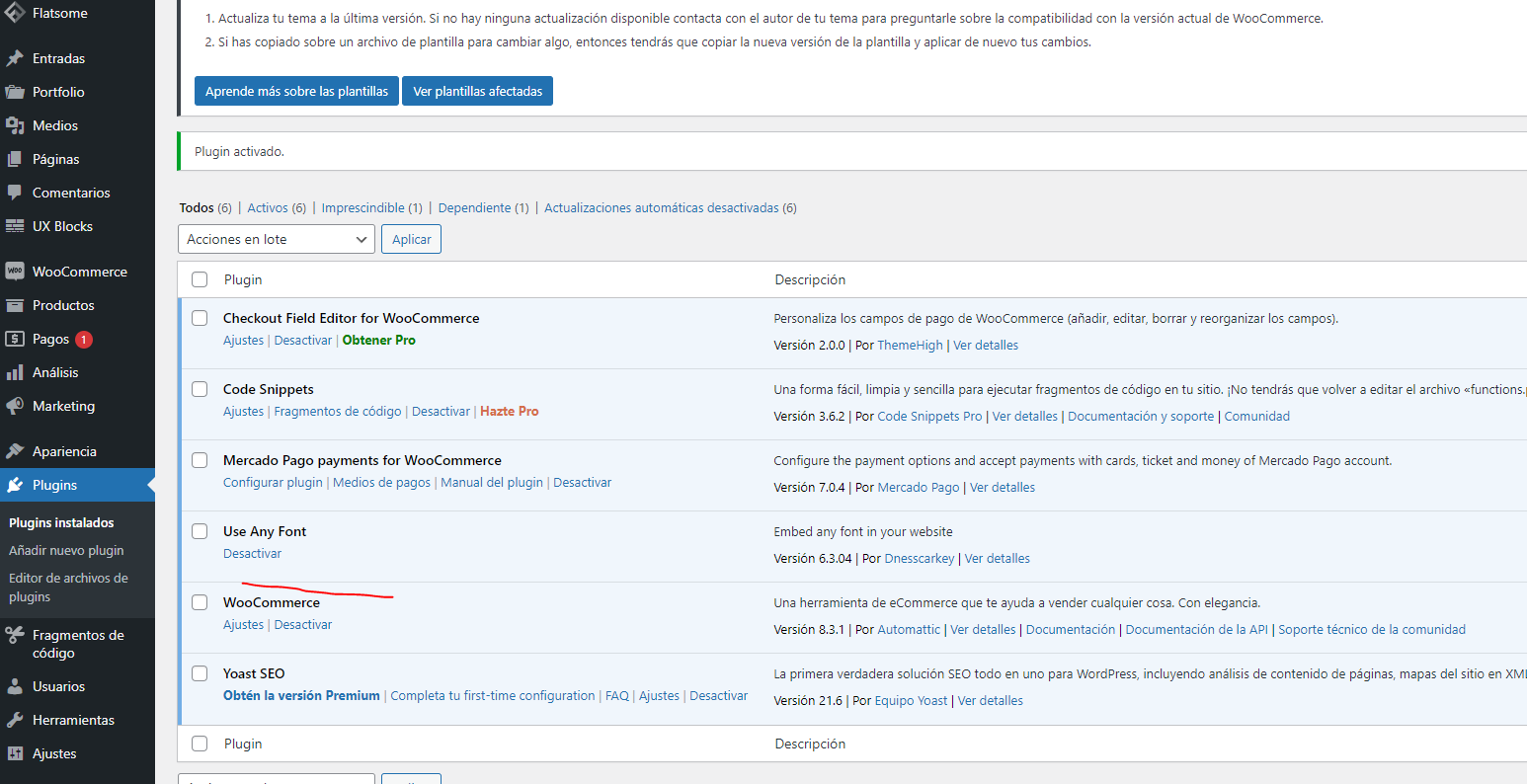Click the Productos box icon
The image size is (1527, 784).
(x=15, y=305)
